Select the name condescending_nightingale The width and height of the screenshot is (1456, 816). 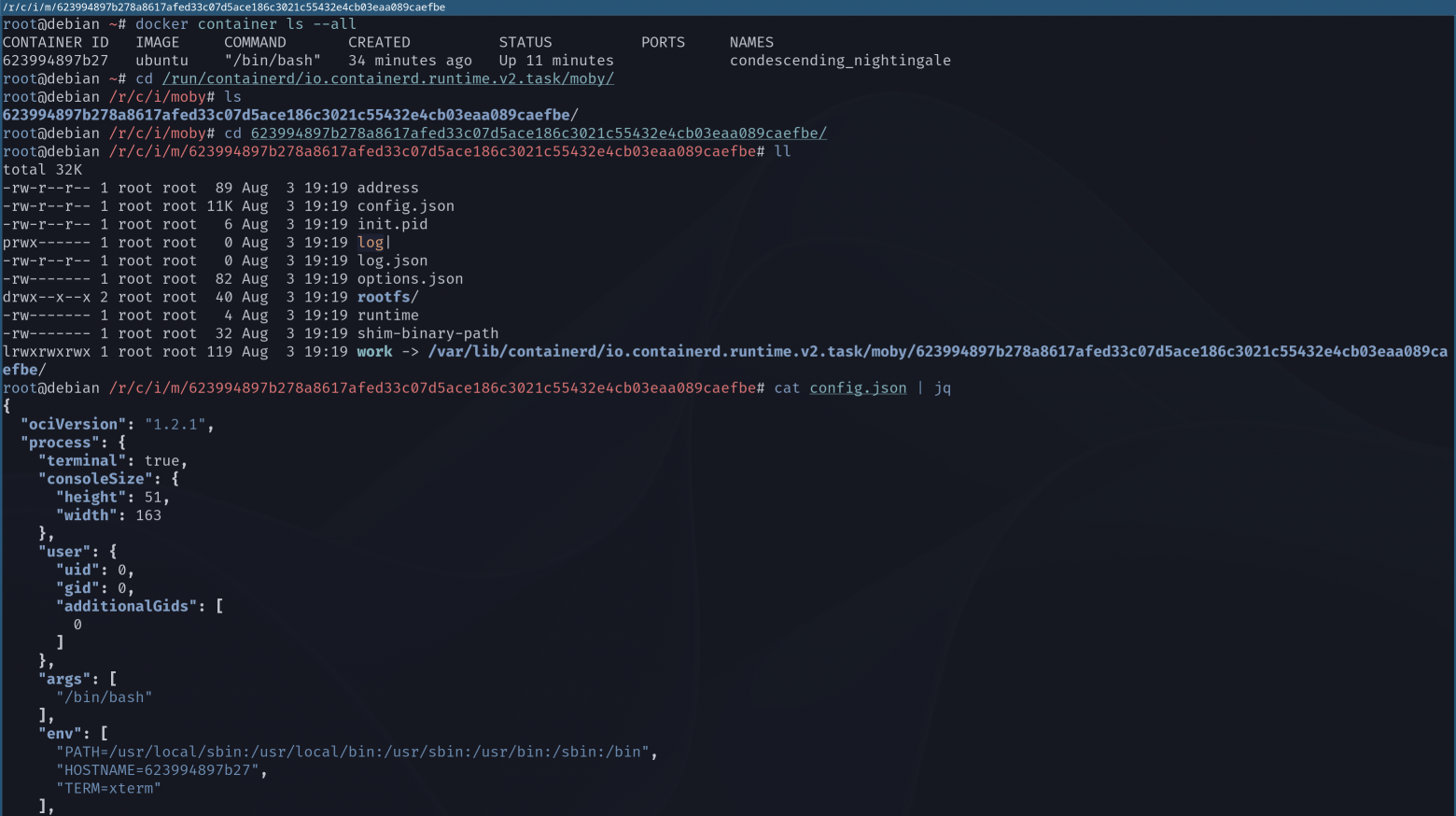coord(840,61)
